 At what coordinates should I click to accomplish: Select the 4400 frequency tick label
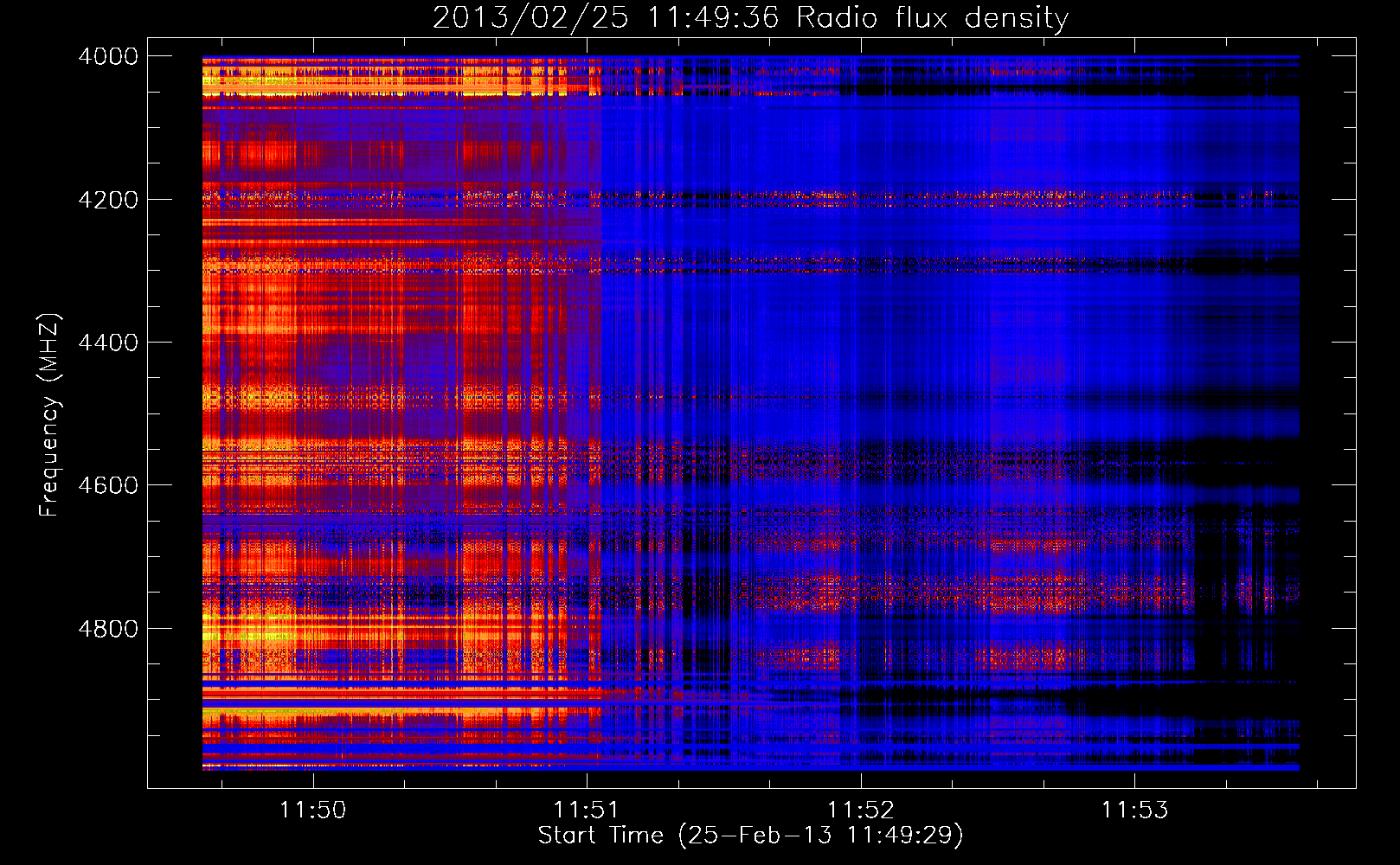[108, 343]
